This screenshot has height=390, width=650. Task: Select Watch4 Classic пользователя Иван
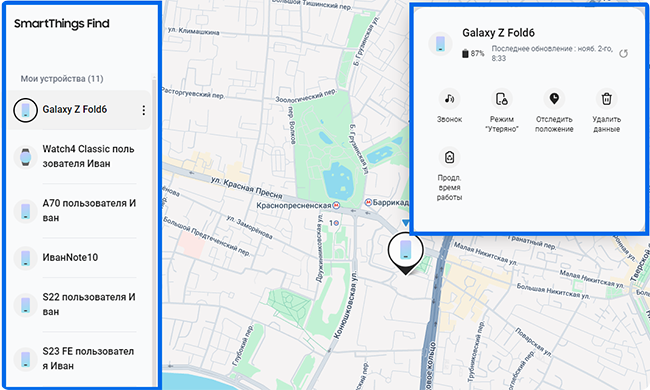point(79,156)
